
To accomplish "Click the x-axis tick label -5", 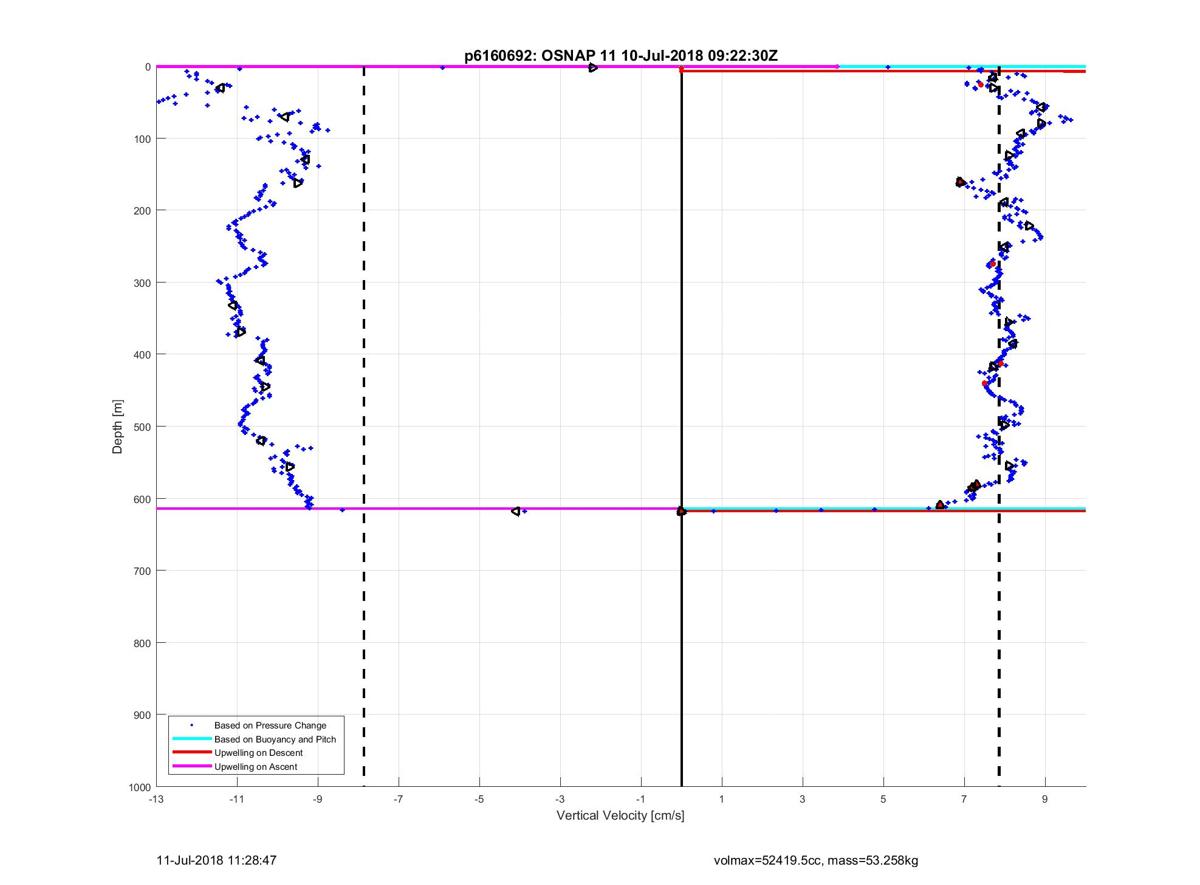I will click(x=479, y=800).
